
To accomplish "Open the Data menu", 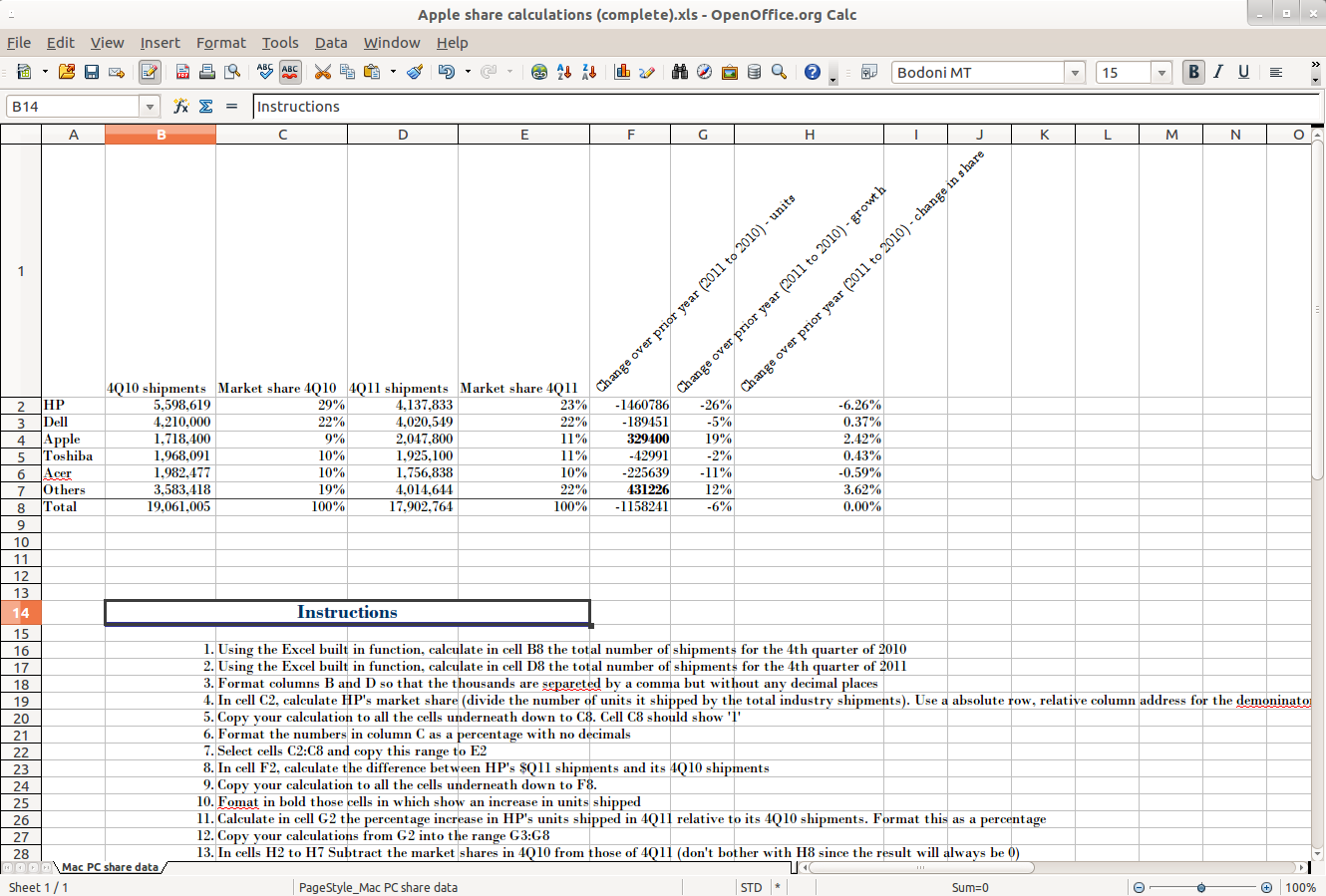I will tap(331, 43).
